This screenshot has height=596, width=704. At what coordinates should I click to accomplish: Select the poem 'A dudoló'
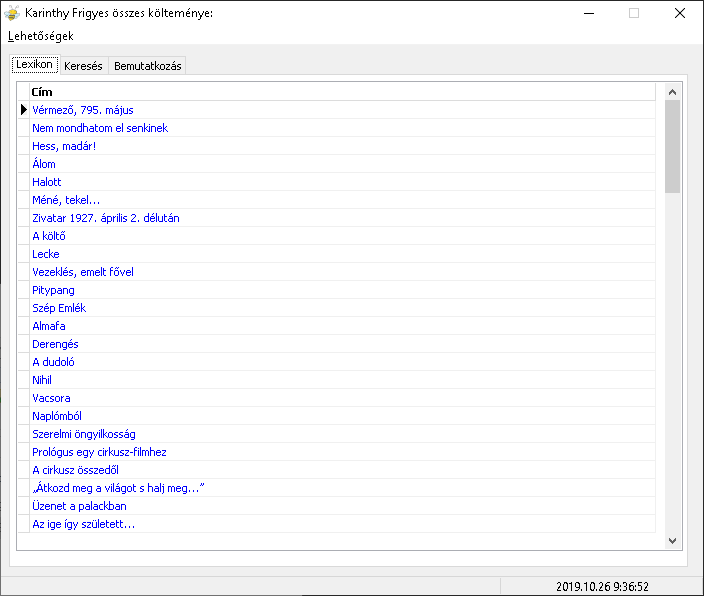click(x=343, y=362)
